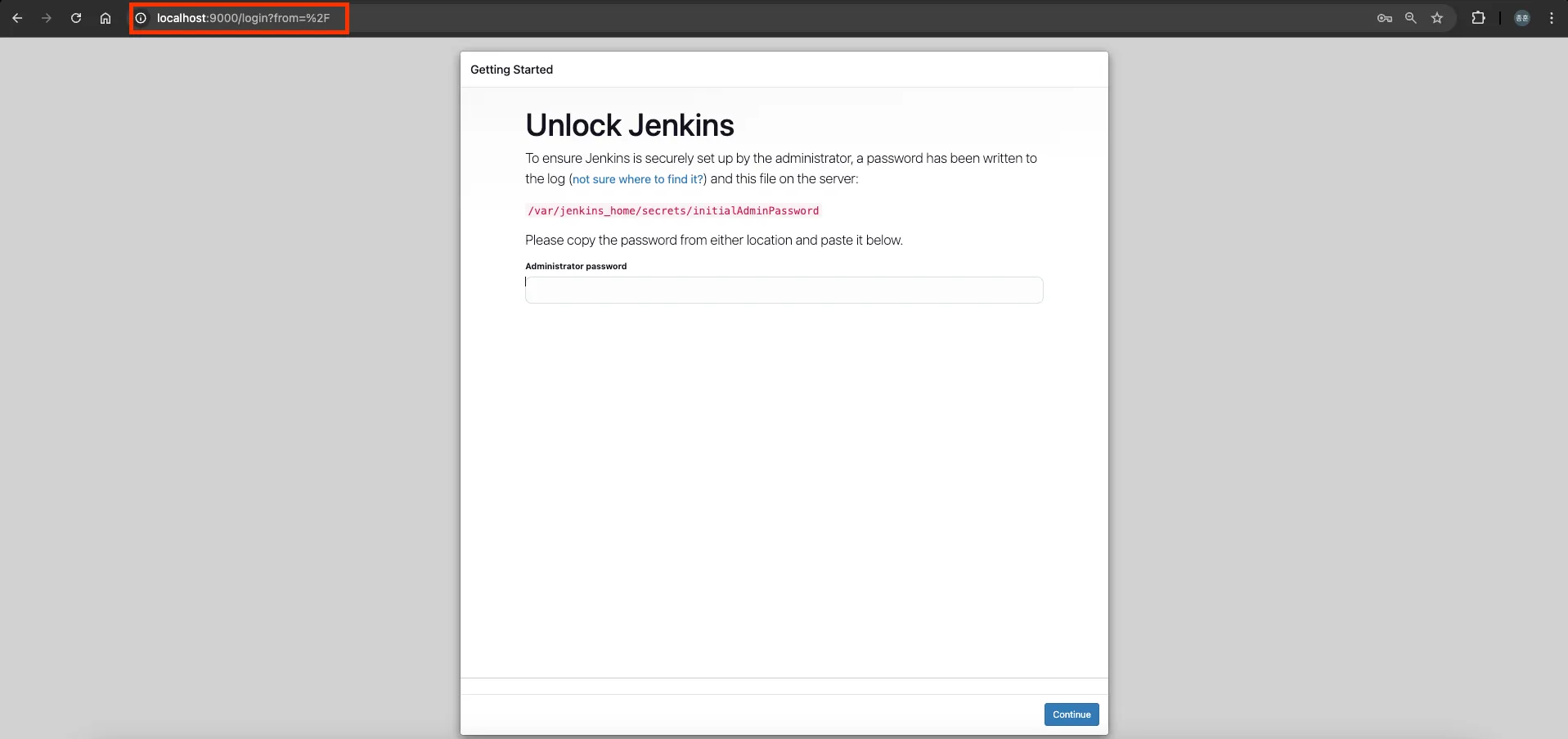Open the browser three-dot menu
Screen dimensions: 1568x739
tap(1552, 18)
